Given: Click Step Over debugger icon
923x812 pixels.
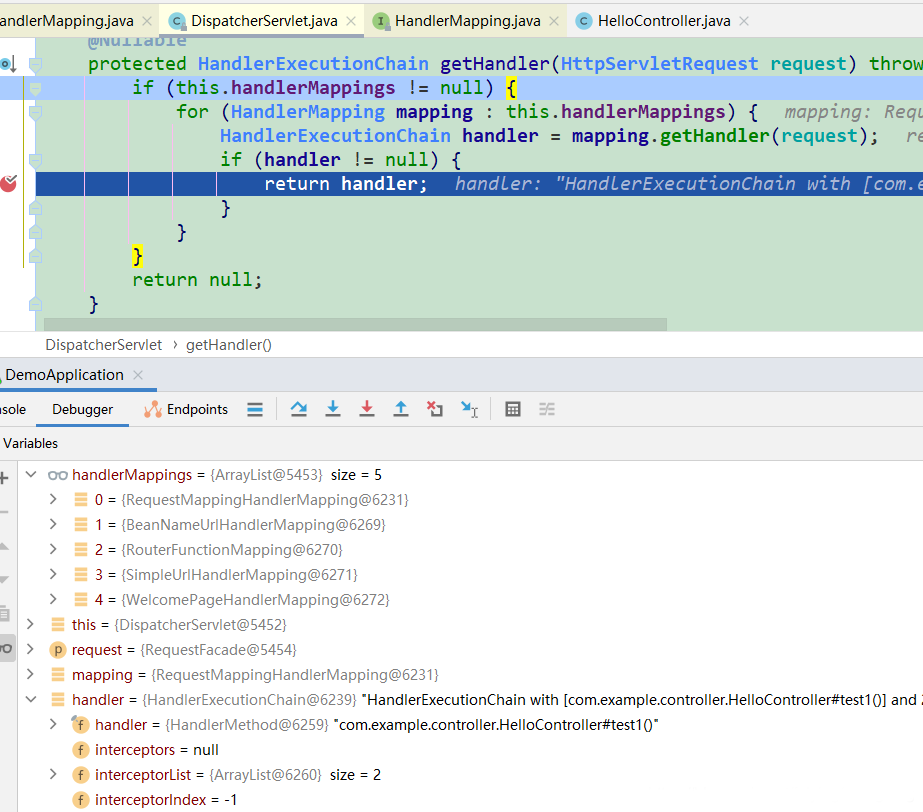Looking at the screenshot, I should tap(298, 409).
